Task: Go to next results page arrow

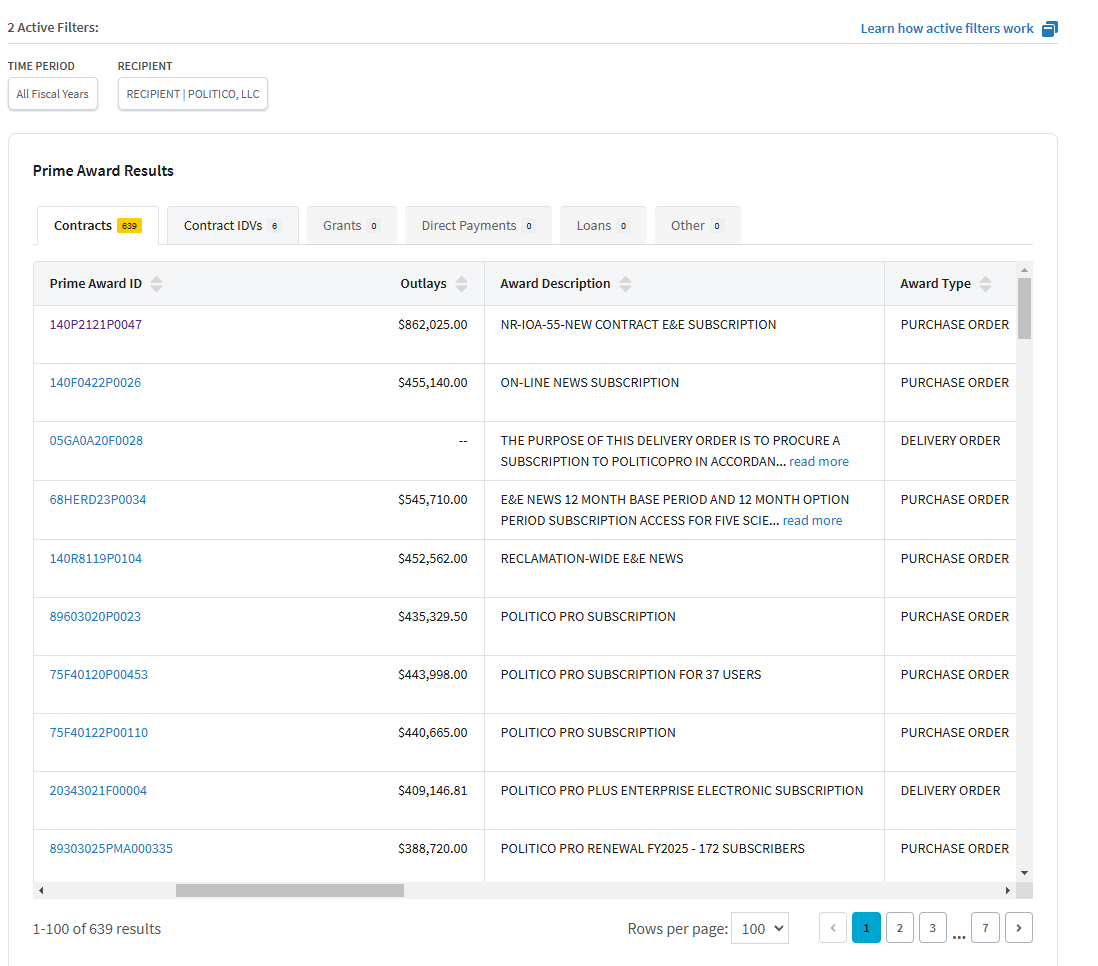Action: (x=1019, y=928)
